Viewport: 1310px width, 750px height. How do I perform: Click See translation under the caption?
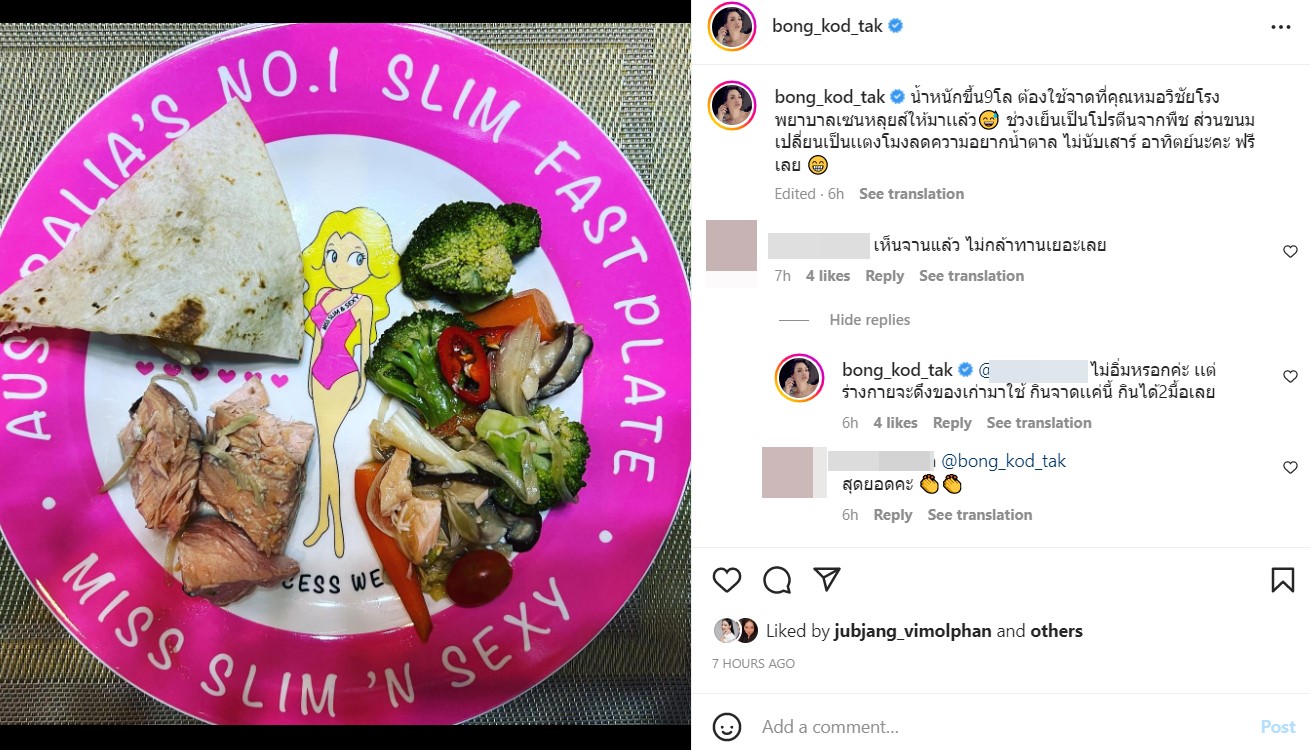click(911, 194)
